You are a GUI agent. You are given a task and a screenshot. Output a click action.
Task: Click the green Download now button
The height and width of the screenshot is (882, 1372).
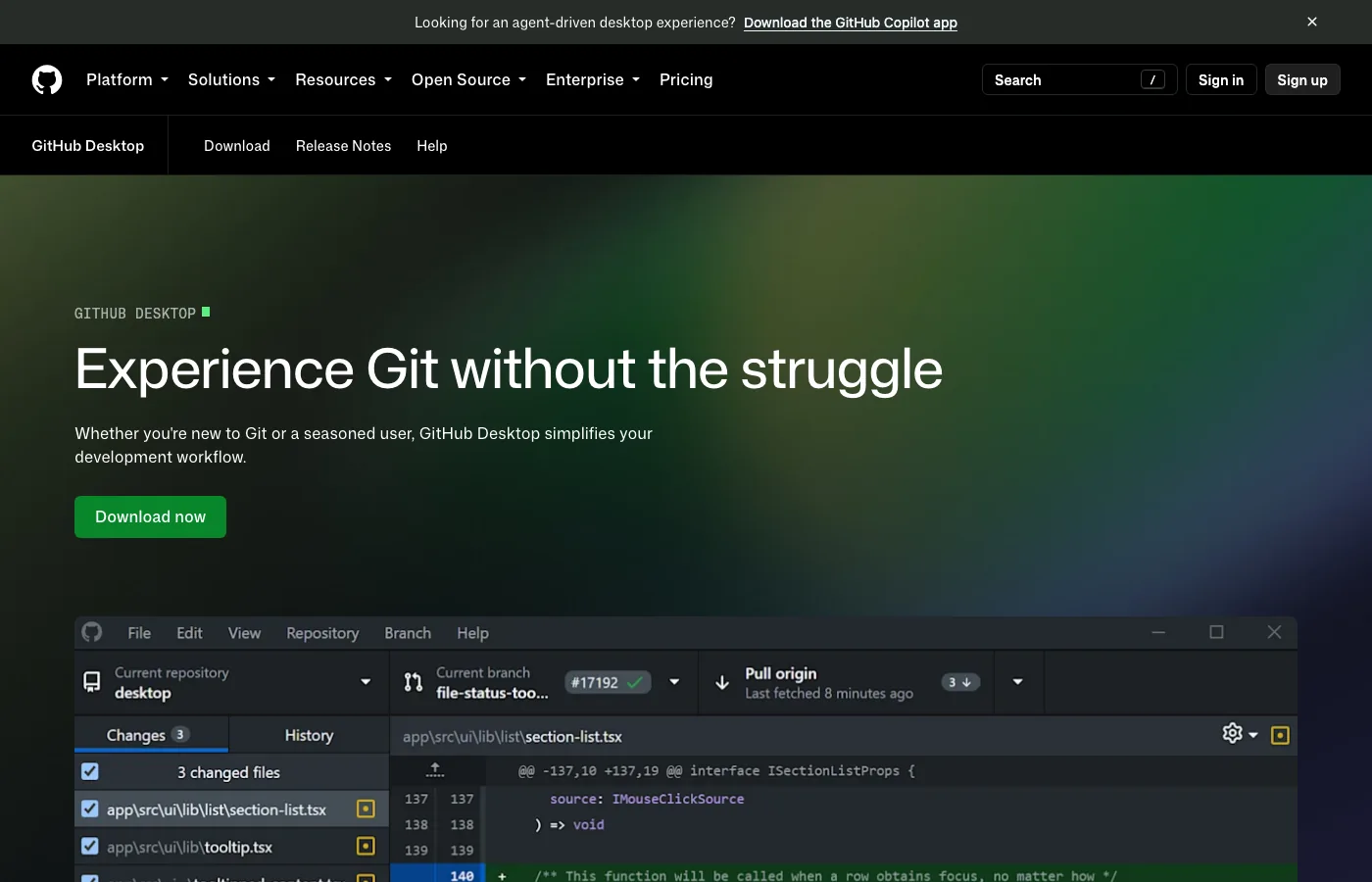click(x=150, y=516)
